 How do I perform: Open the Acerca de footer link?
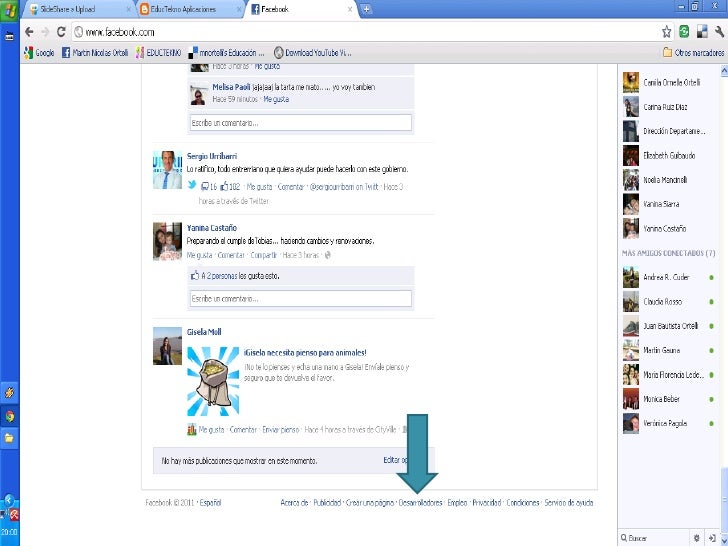pos(294,502)
